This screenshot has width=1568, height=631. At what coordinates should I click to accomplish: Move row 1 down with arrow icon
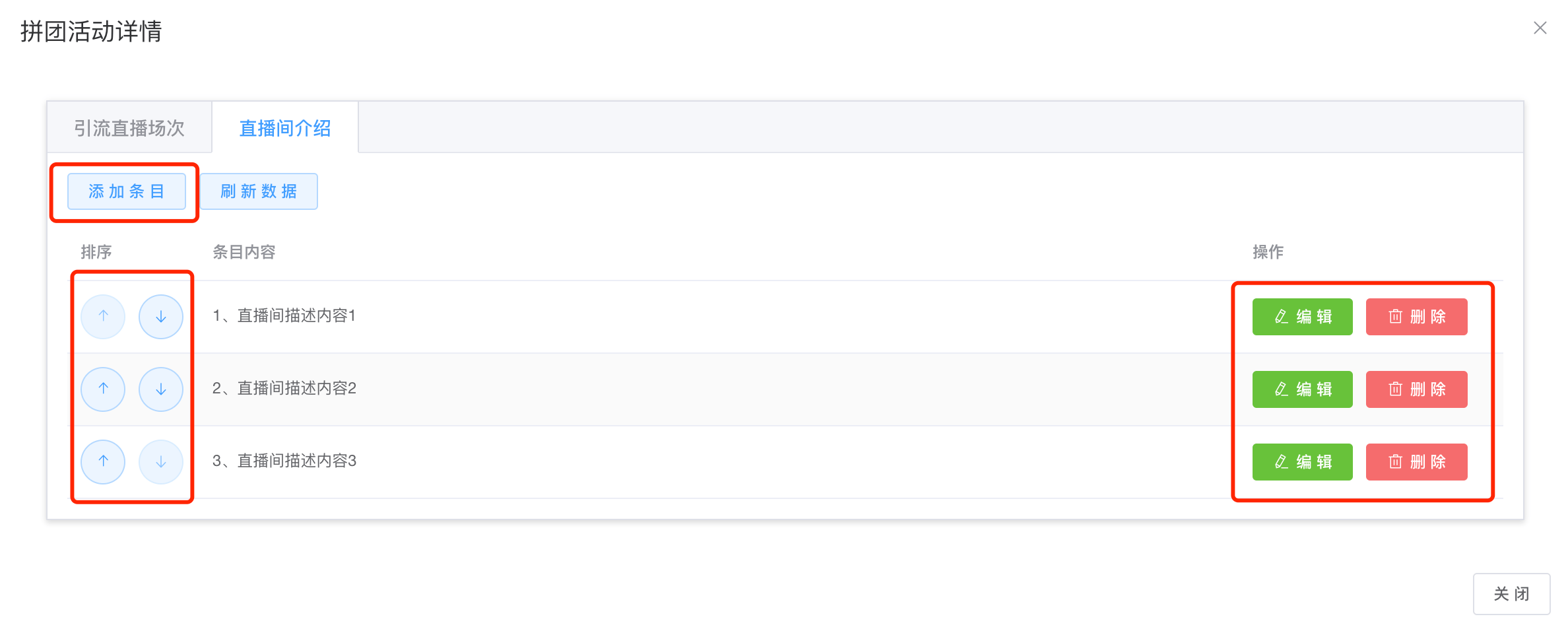161,317
